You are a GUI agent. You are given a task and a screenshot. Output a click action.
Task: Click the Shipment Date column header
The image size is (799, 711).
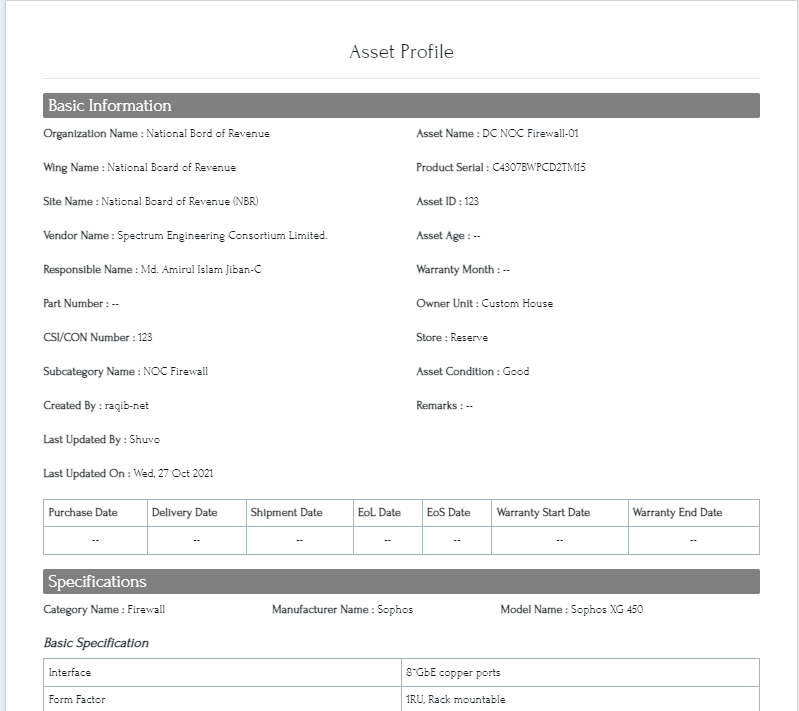pos(286,513)
